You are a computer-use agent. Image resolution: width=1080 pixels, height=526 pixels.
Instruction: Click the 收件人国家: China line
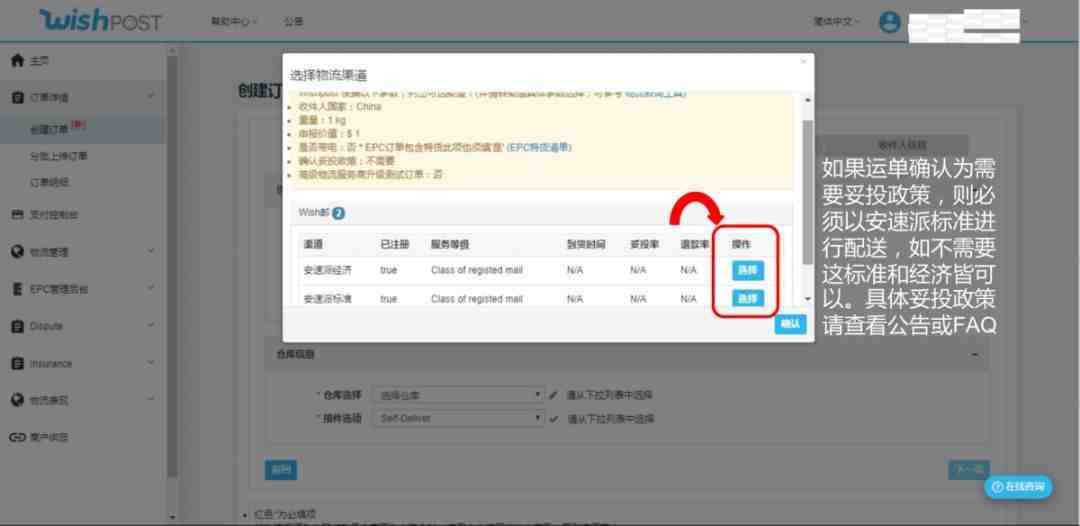340,107
